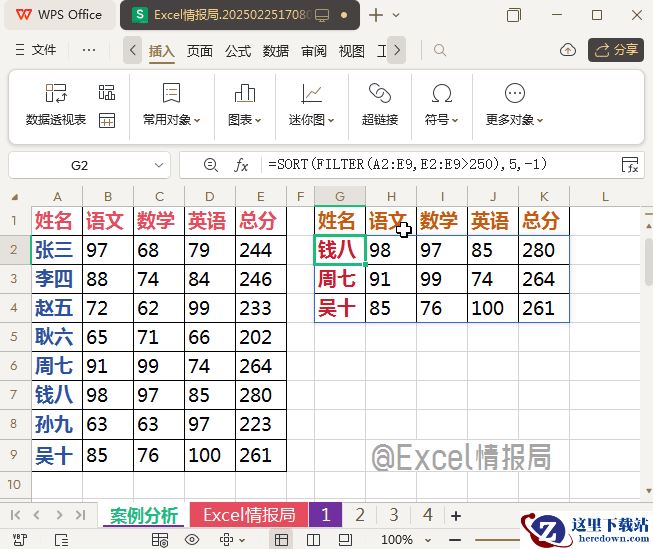653x549 pixels.
Task: Go to previous sheet with the arrow
Action: click(x=37, y=515)
